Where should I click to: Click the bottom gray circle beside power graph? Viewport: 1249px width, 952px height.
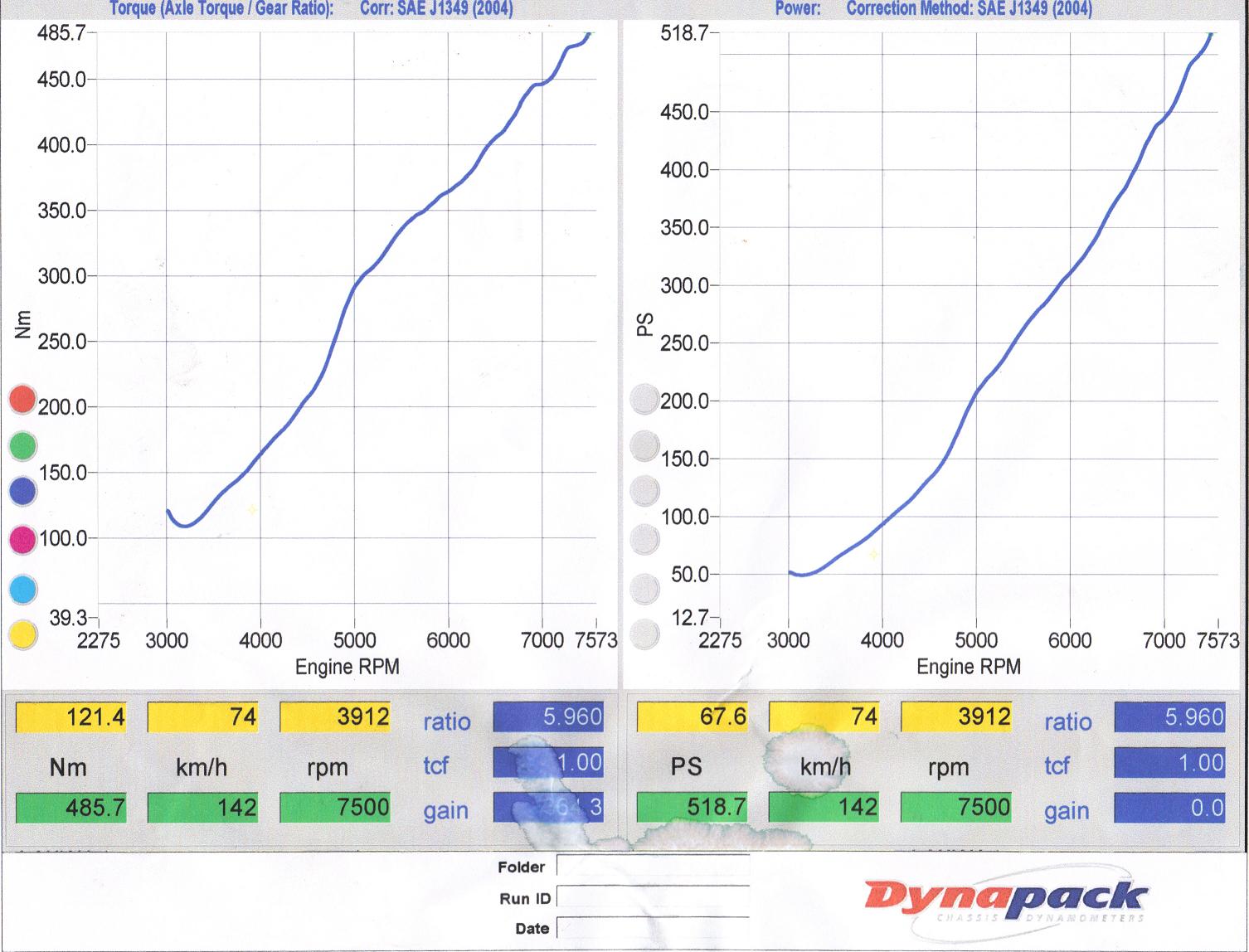pyautogui.click(x=644, y=635)
